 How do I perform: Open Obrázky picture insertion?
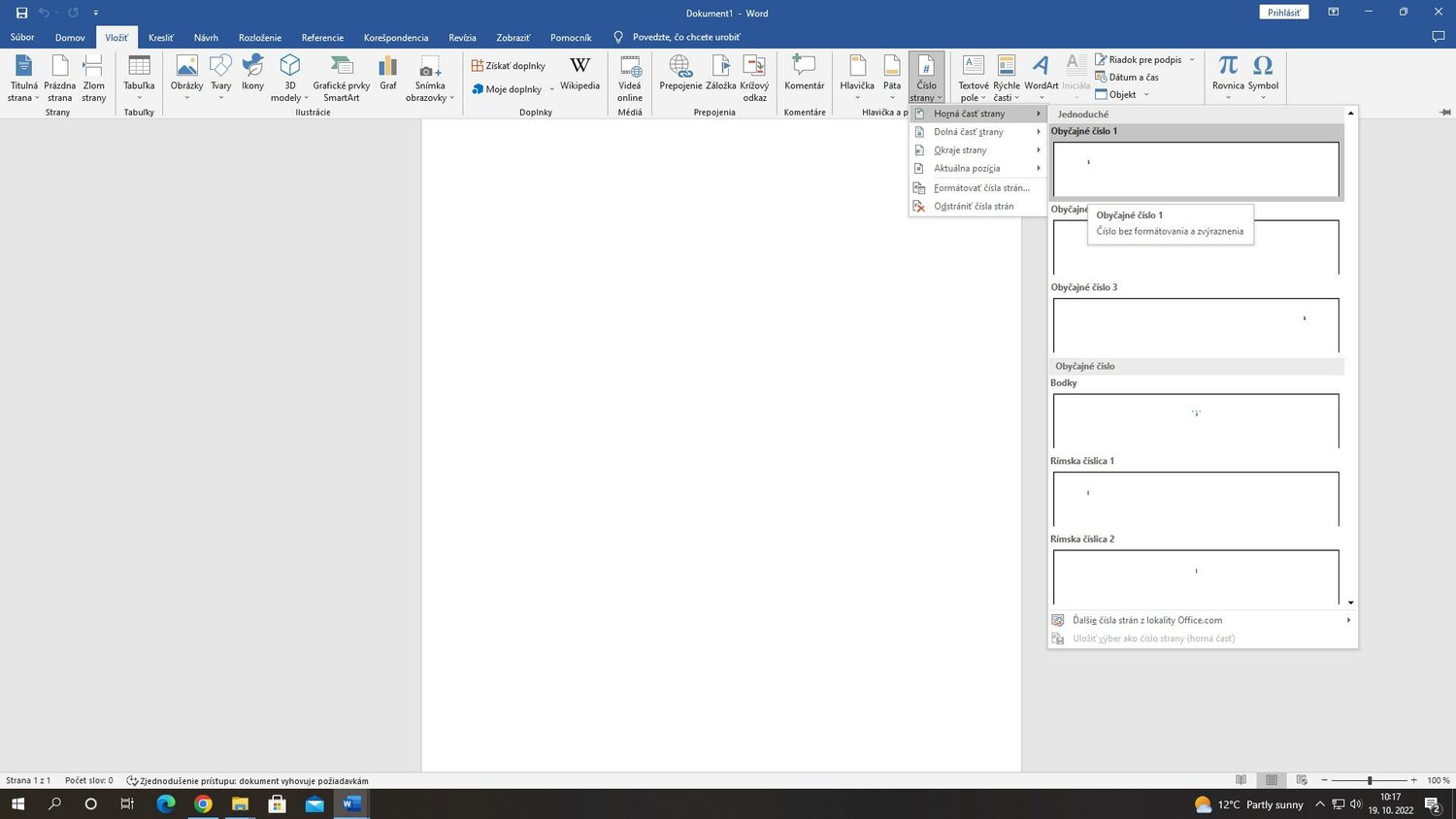point(186,79)
